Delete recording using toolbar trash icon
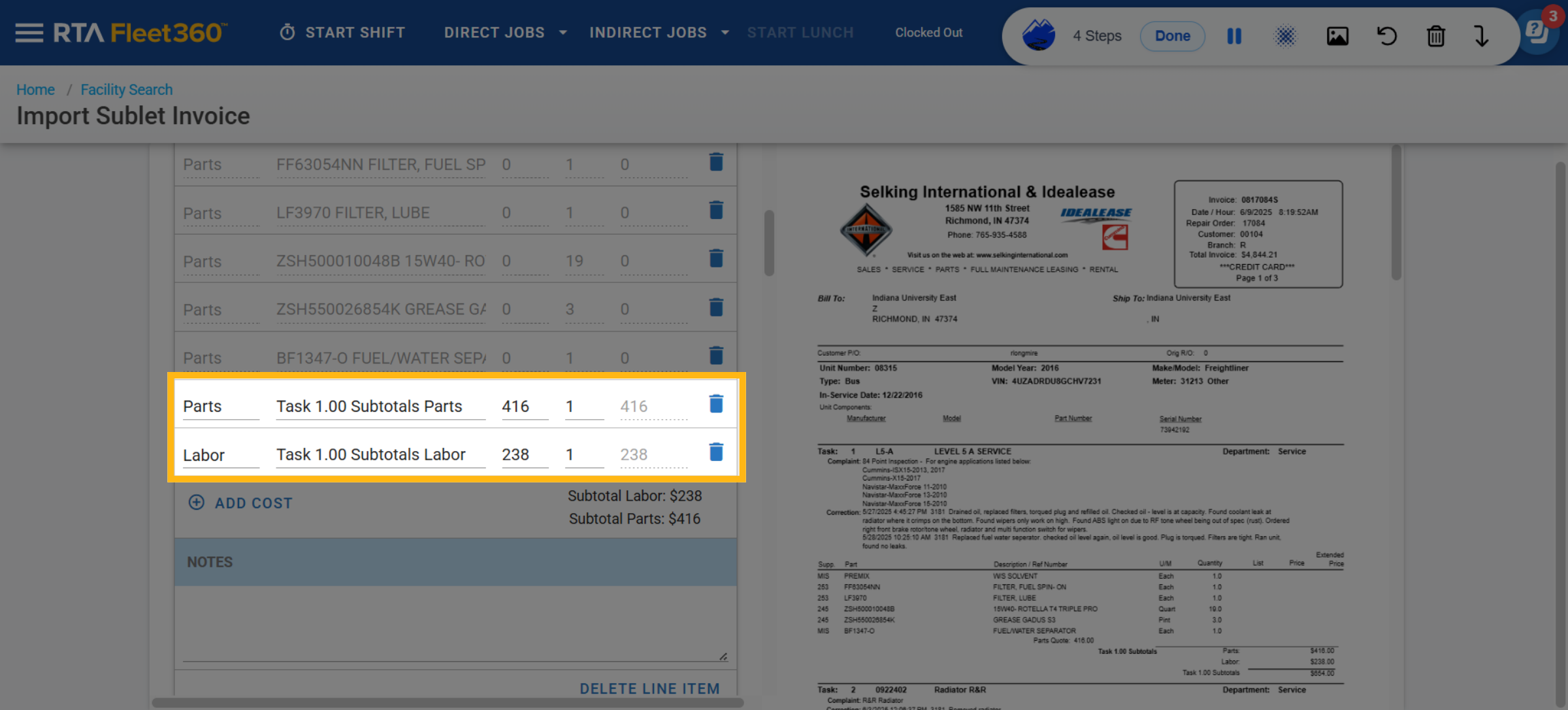The width and height of the screenshot is (1568, 710). 1435,36
